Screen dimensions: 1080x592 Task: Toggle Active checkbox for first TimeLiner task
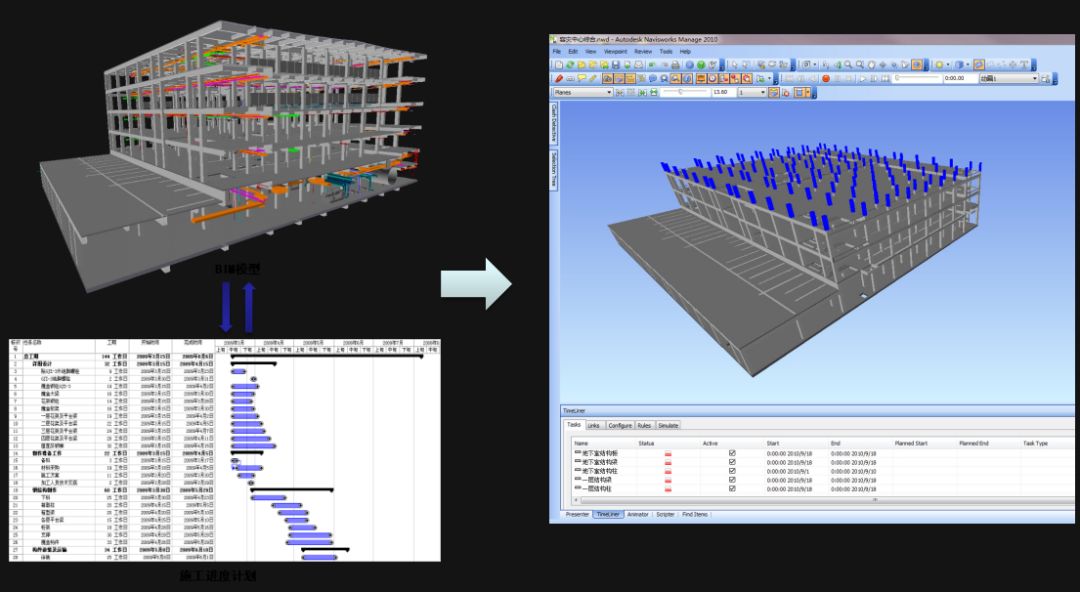coord(732,453)
